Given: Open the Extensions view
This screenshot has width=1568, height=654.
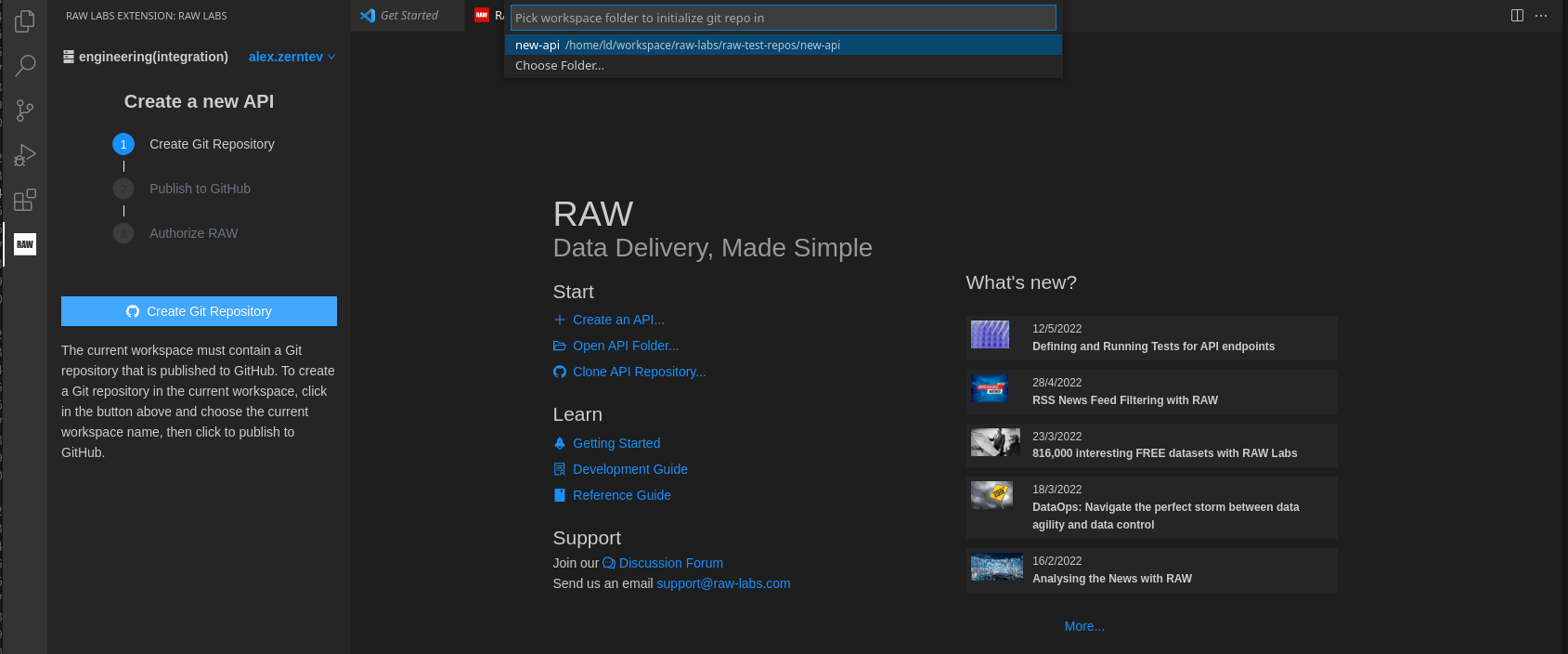Looking at the screenshot, I should (x=25, y=200).
